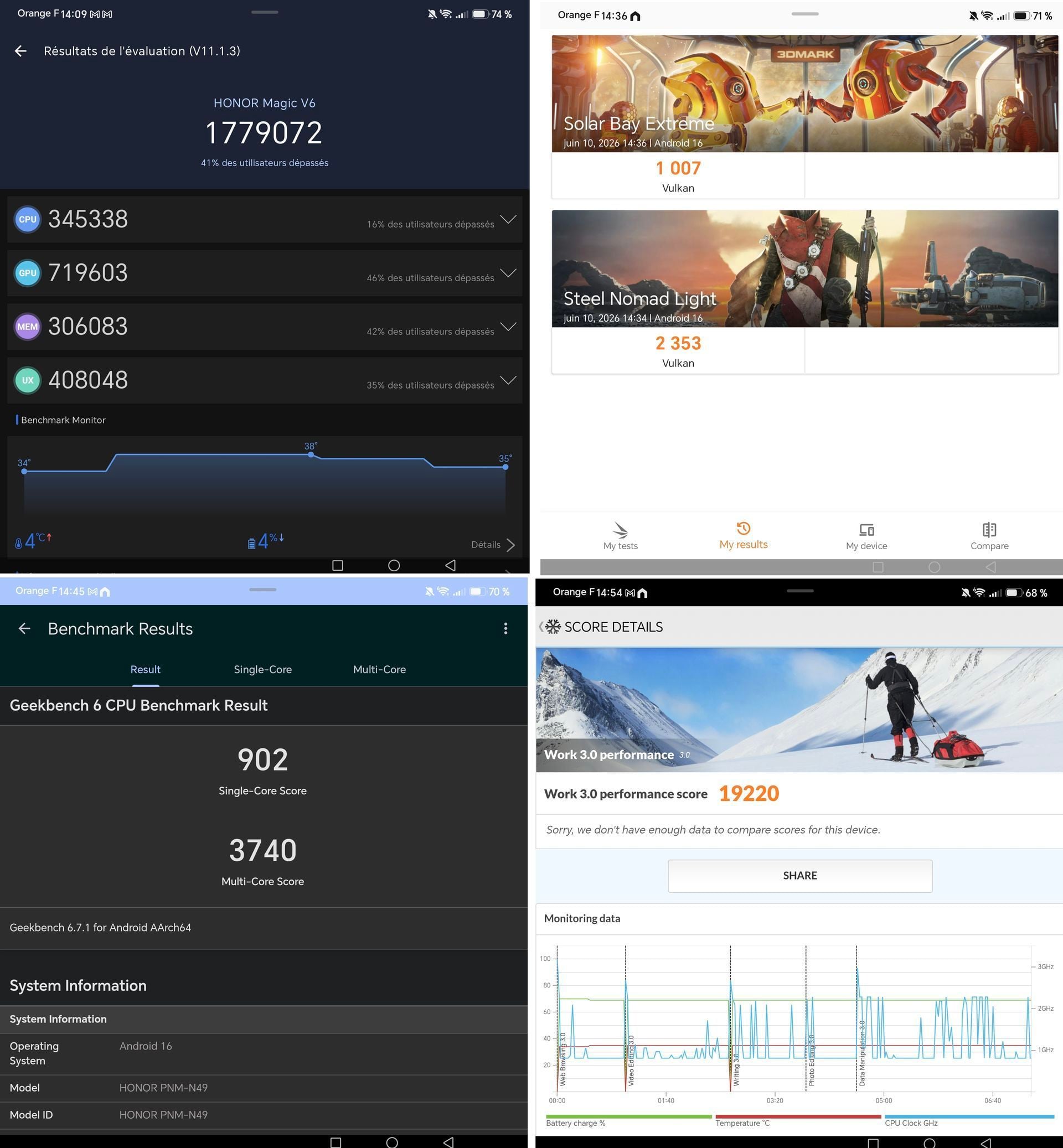Pull the drag handle atop the 3DMark window

[x=805, y=14]
